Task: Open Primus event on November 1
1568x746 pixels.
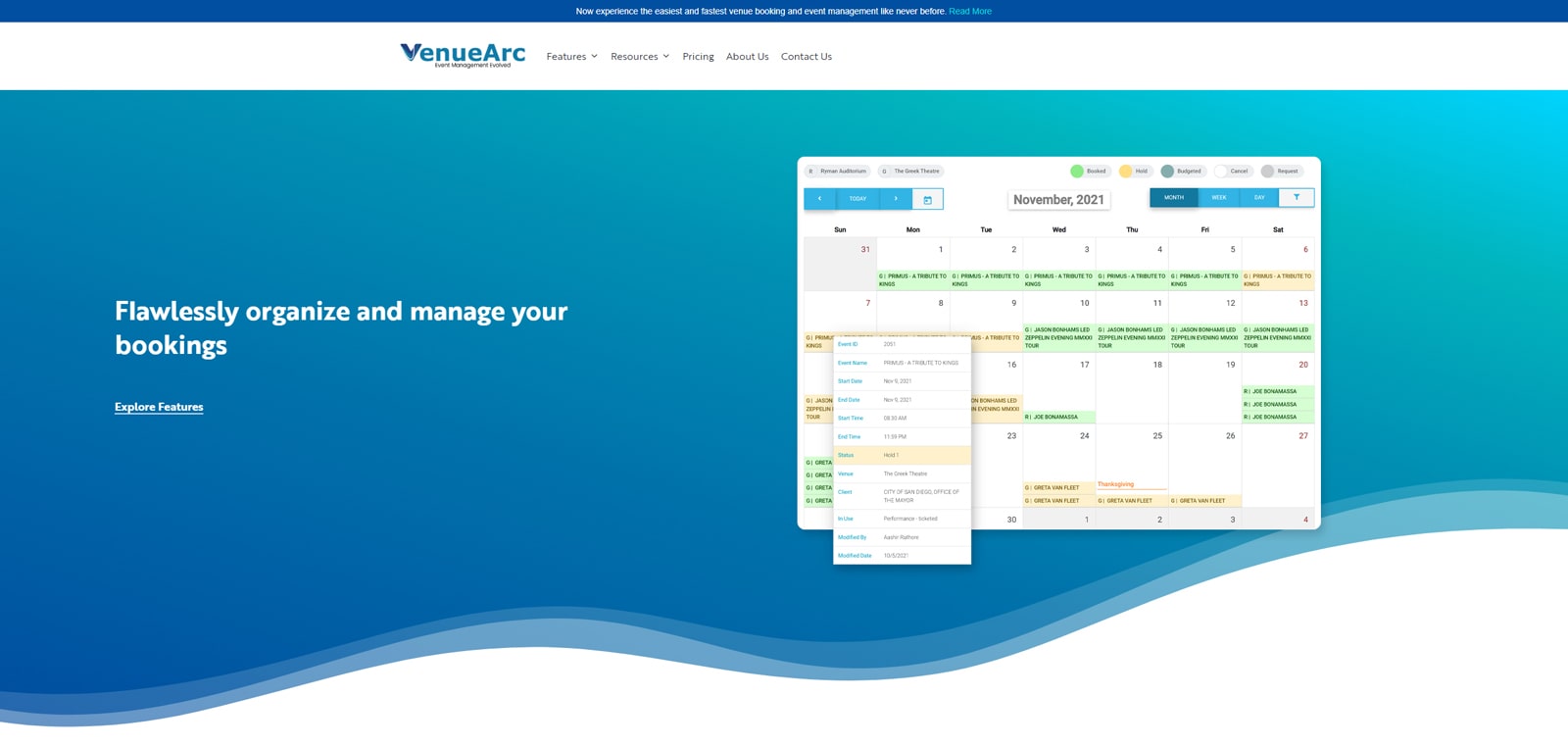Action: (912, 280)
